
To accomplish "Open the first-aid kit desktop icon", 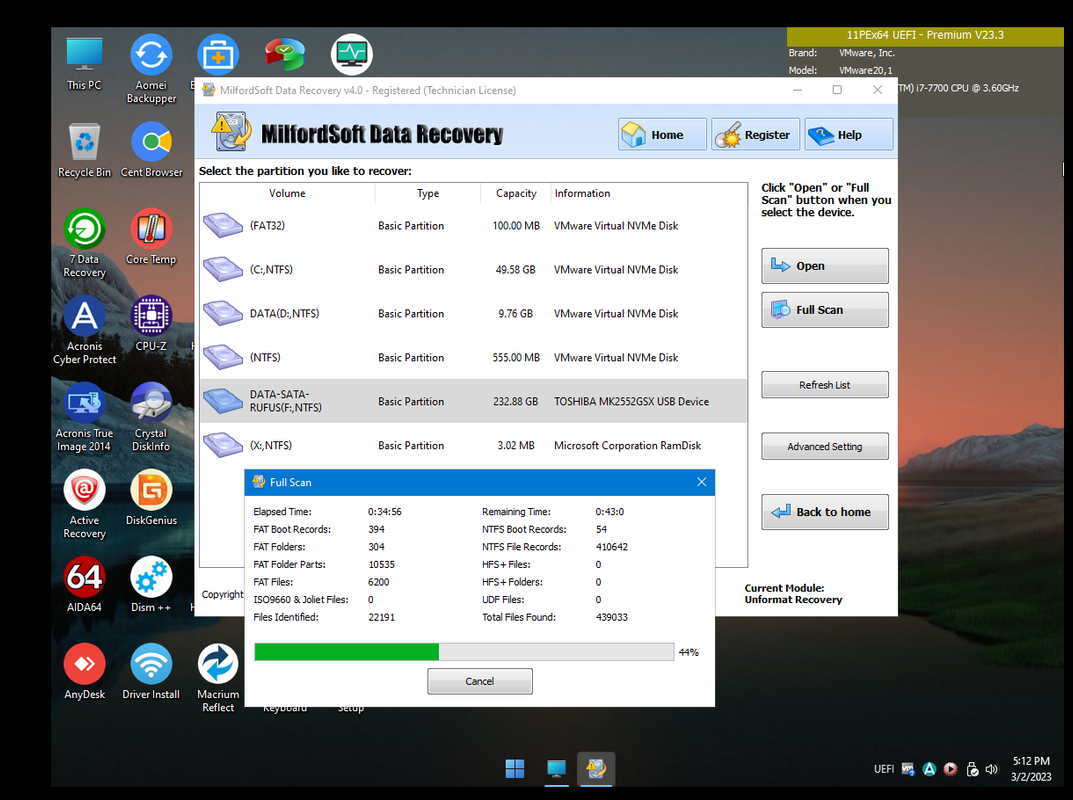I will coord(218,55).
